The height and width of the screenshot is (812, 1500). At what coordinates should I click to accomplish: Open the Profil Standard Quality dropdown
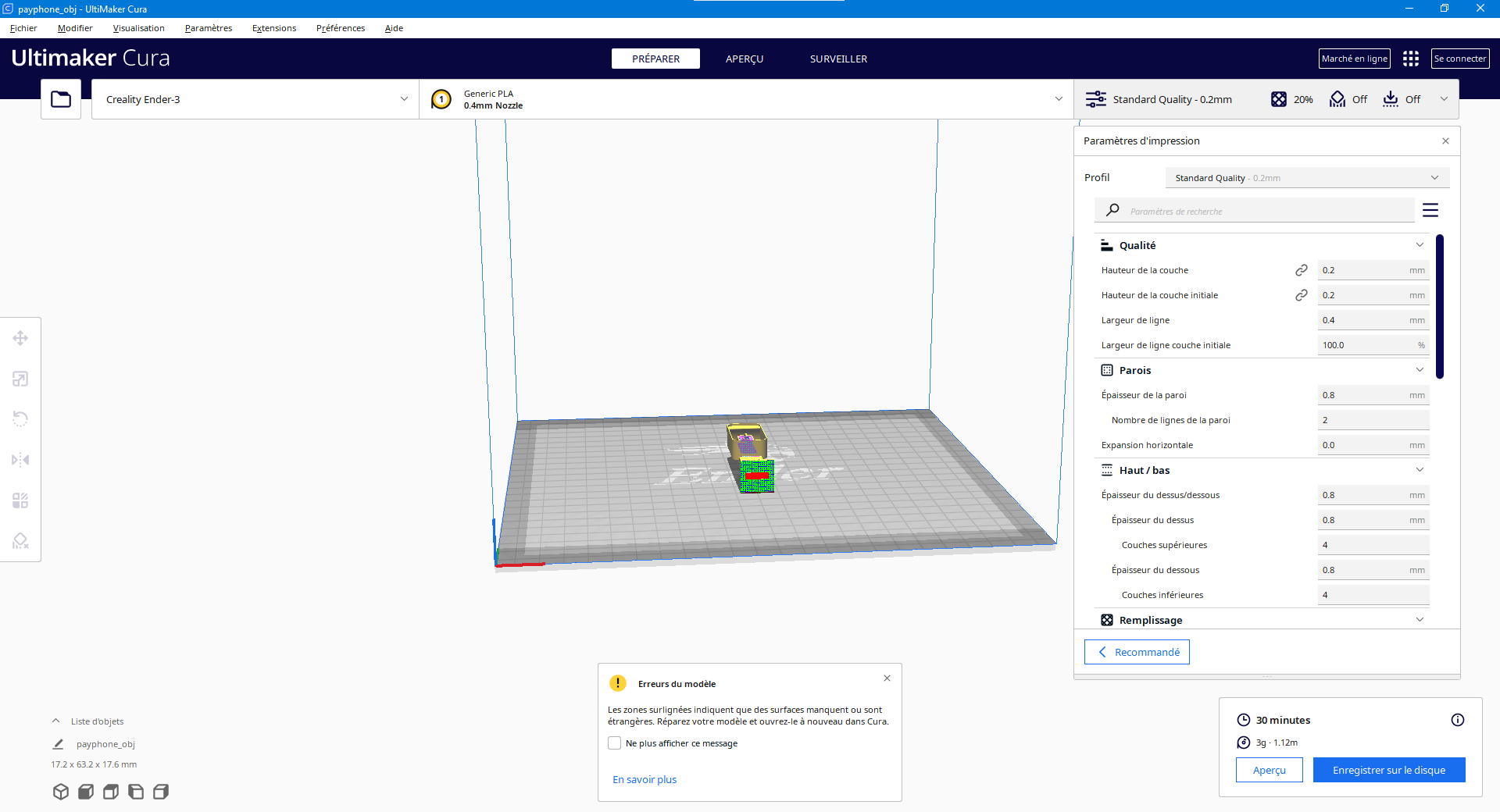(1307, 178)
